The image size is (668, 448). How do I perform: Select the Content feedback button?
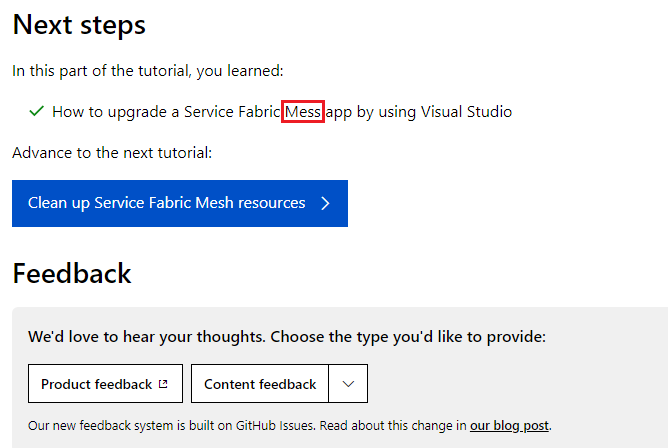tap(260, 384)
